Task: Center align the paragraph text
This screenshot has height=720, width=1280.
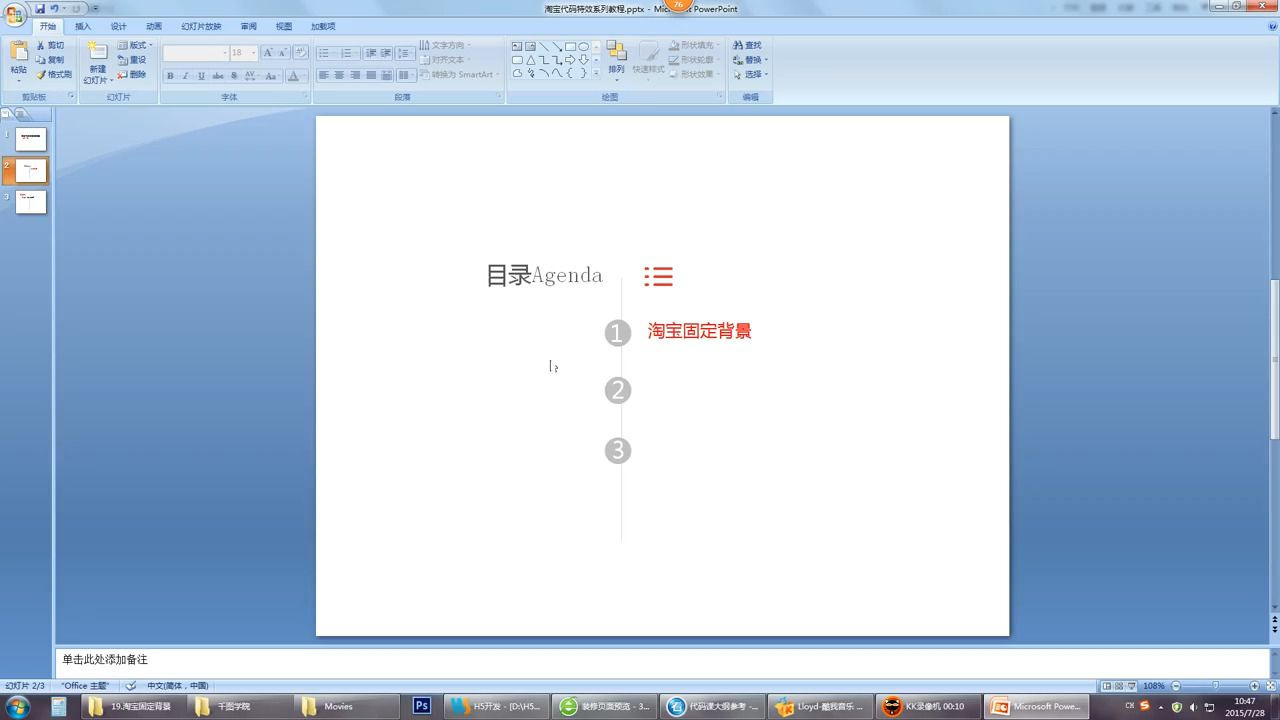Action: point(339,75)
